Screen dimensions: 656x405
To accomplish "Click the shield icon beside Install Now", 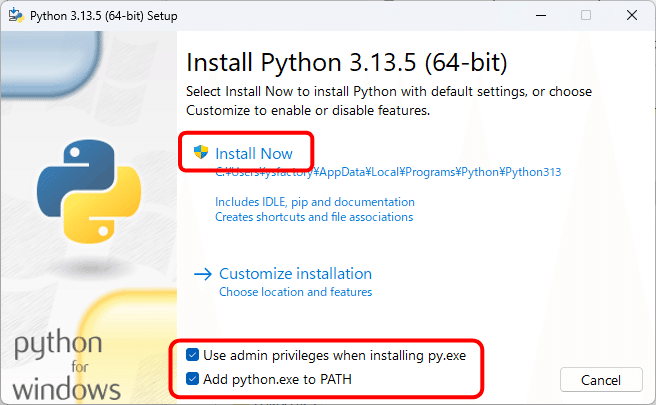I will click(201, 153).
